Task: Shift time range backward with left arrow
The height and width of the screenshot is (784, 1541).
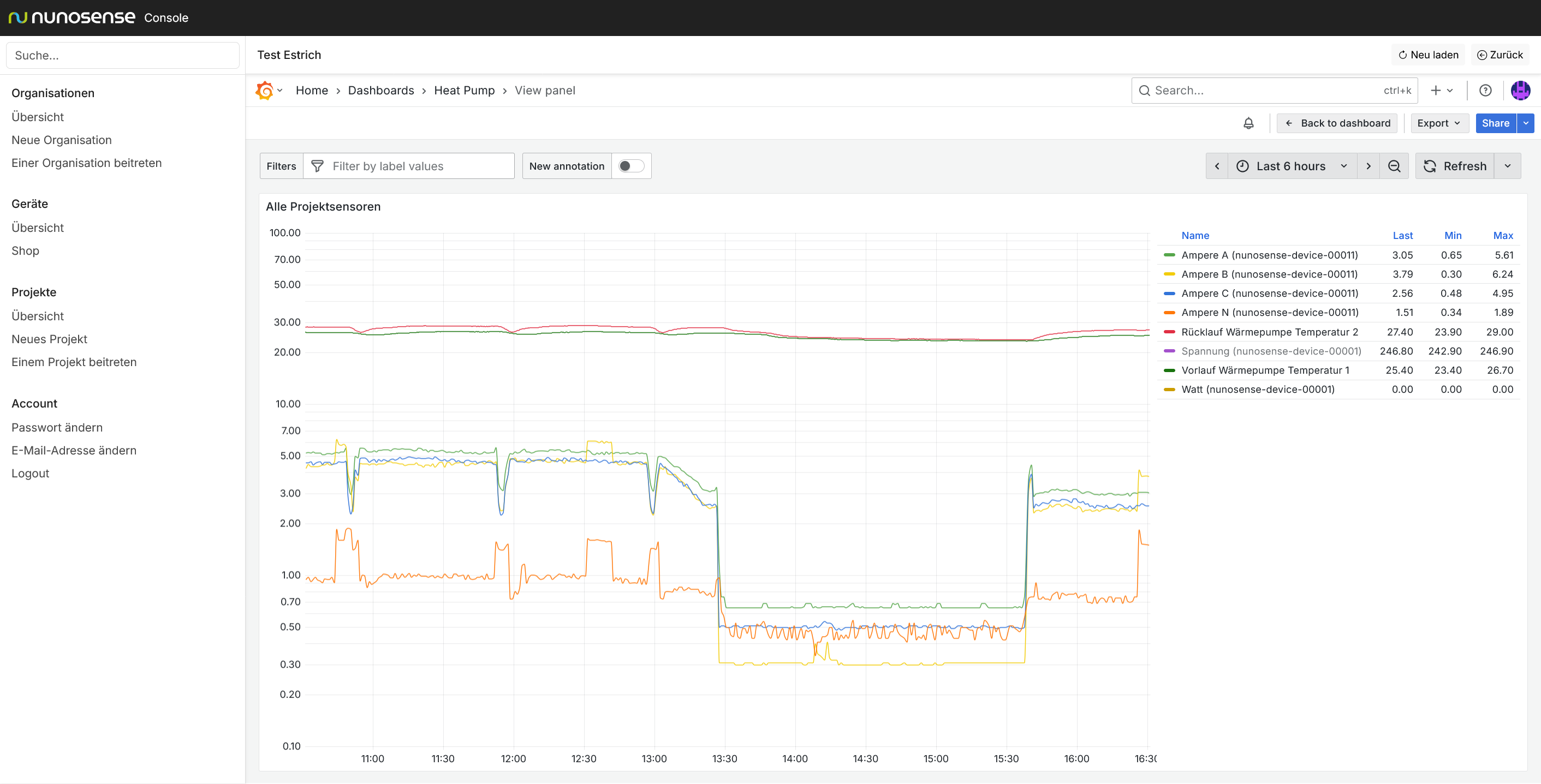Action: 1217,166
